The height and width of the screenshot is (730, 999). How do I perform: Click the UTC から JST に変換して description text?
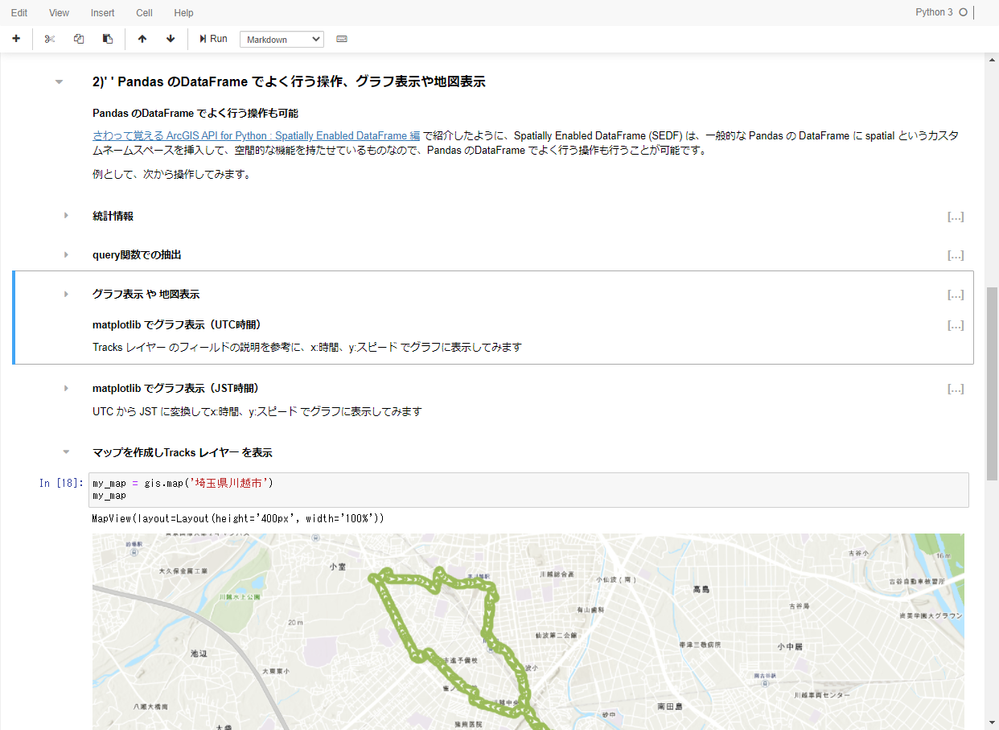(x=257, y=412)
